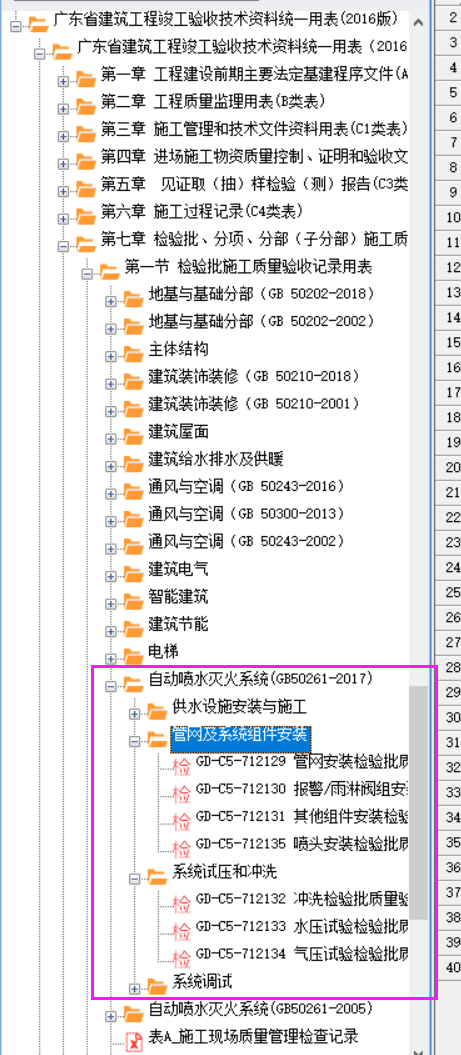
Task: Select 管网及系统组件安装 tree item
Action: pyautogui.click(x=239, y=735)
